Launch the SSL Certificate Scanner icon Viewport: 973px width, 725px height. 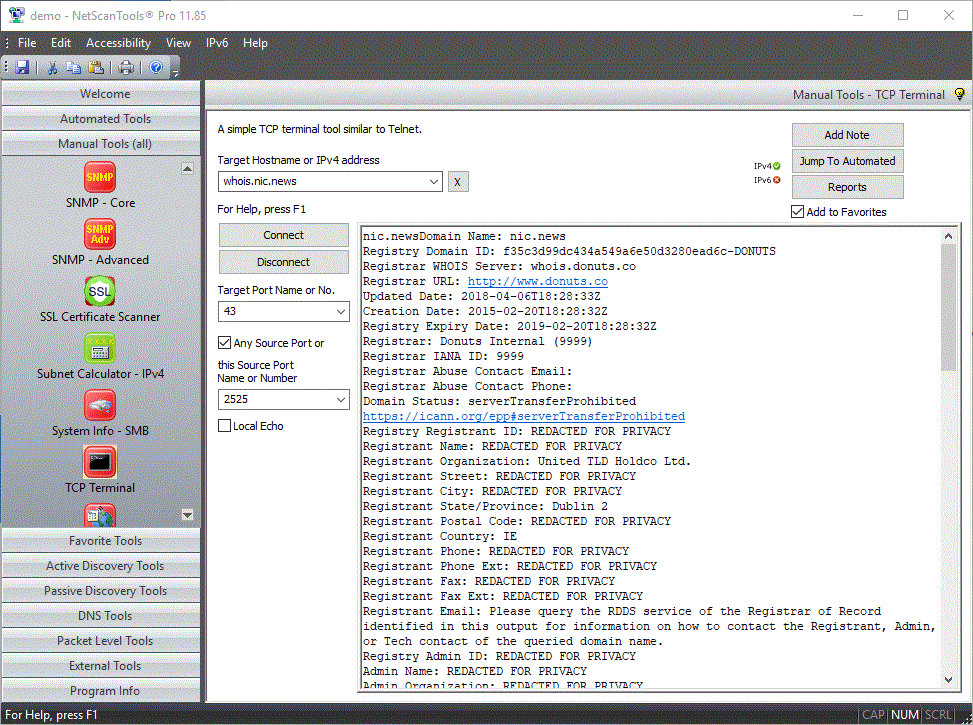click(x=100, y=291)
